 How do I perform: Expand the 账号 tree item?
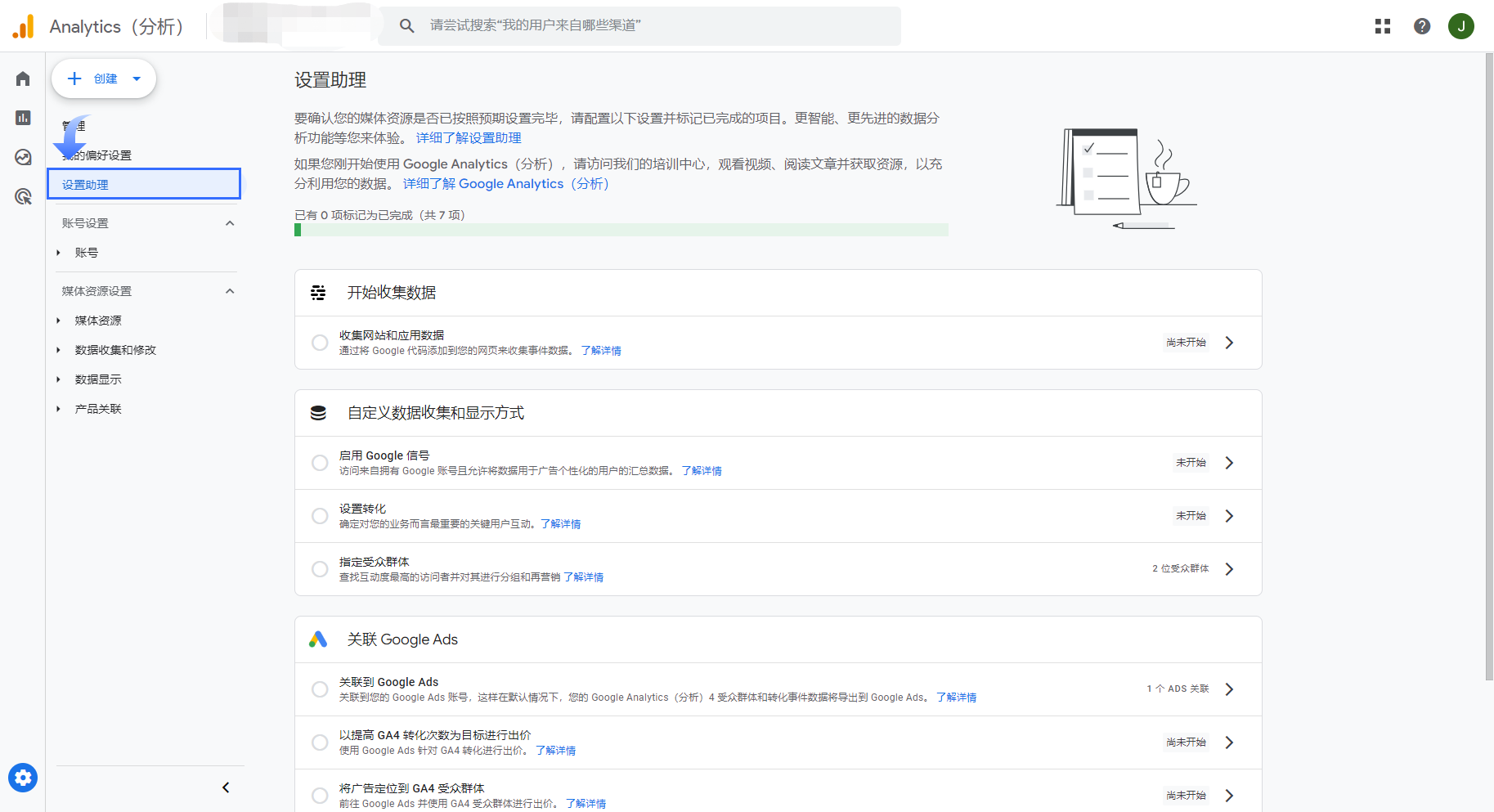[x=58, y=253]
